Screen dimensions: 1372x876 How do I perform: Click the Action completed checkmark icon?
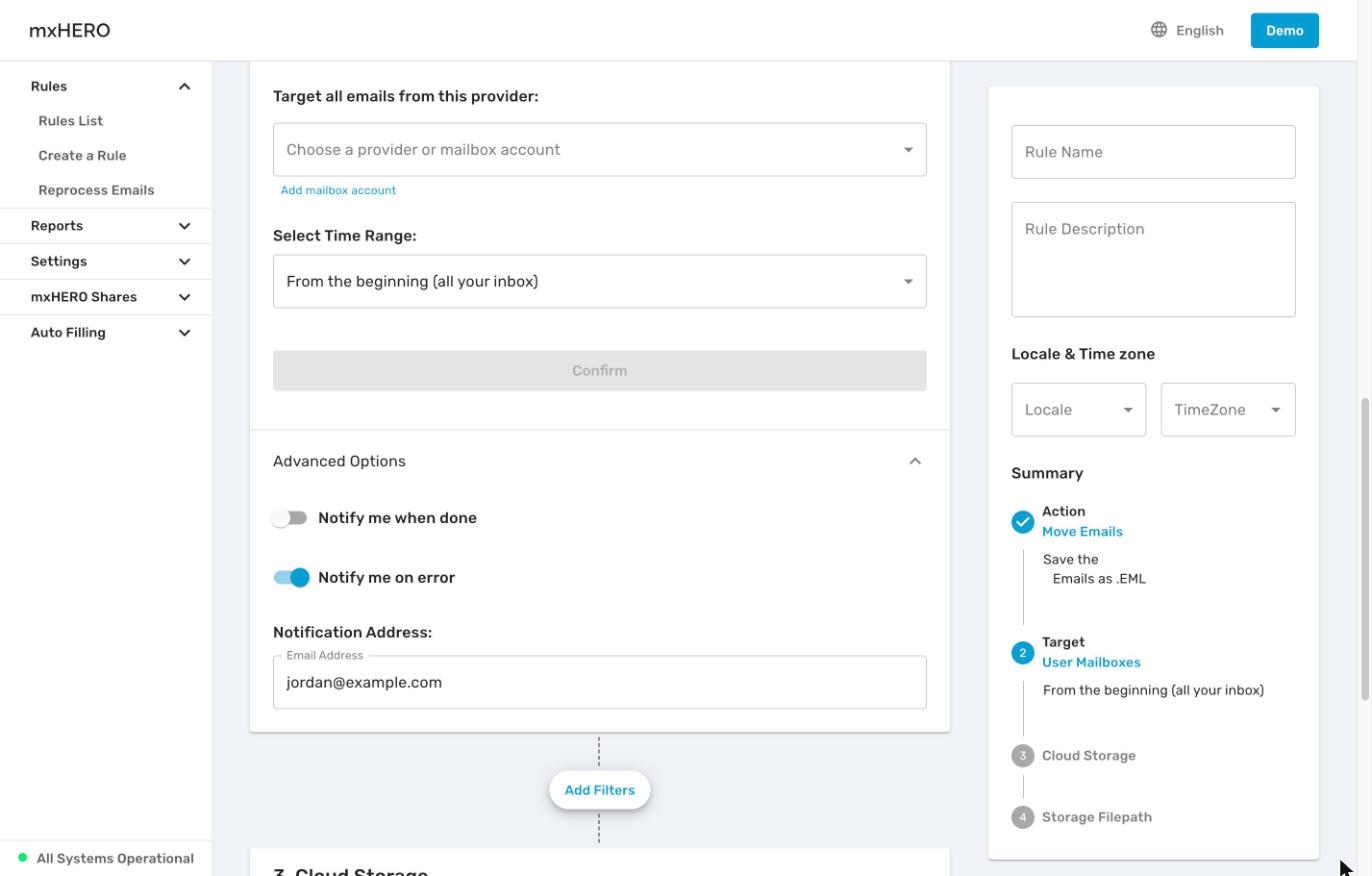pos(1022,522)
